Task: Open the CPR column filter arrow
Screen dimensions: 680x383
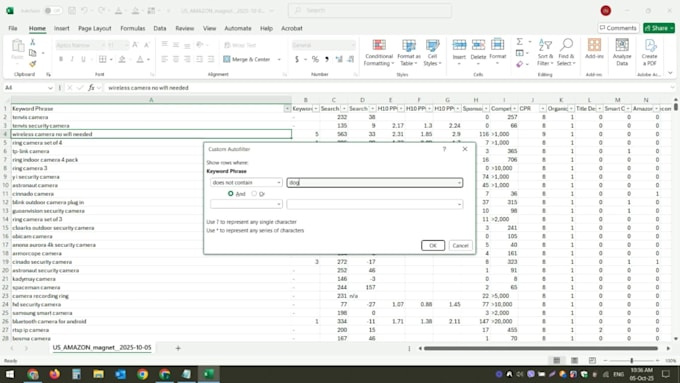Action: pyautogui.click(x=543, y=108)
